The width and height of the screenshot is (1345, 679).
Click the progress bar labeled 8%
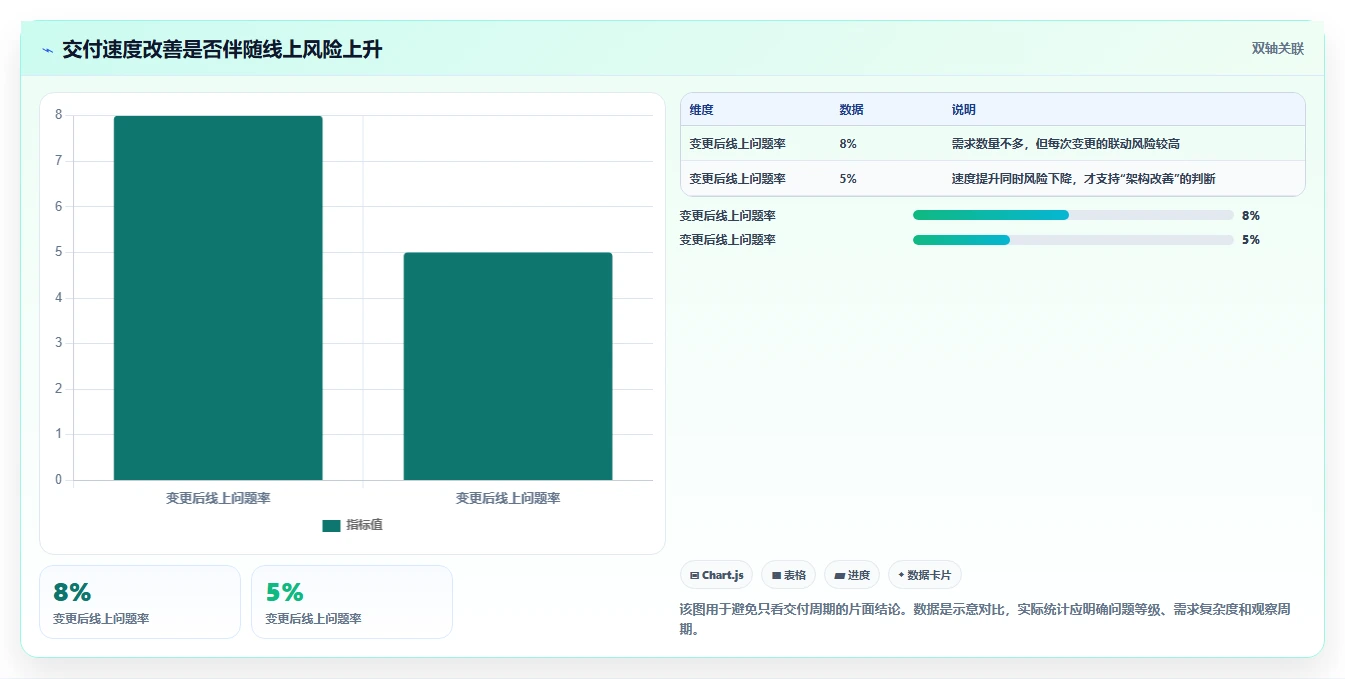click(1073, 215)
